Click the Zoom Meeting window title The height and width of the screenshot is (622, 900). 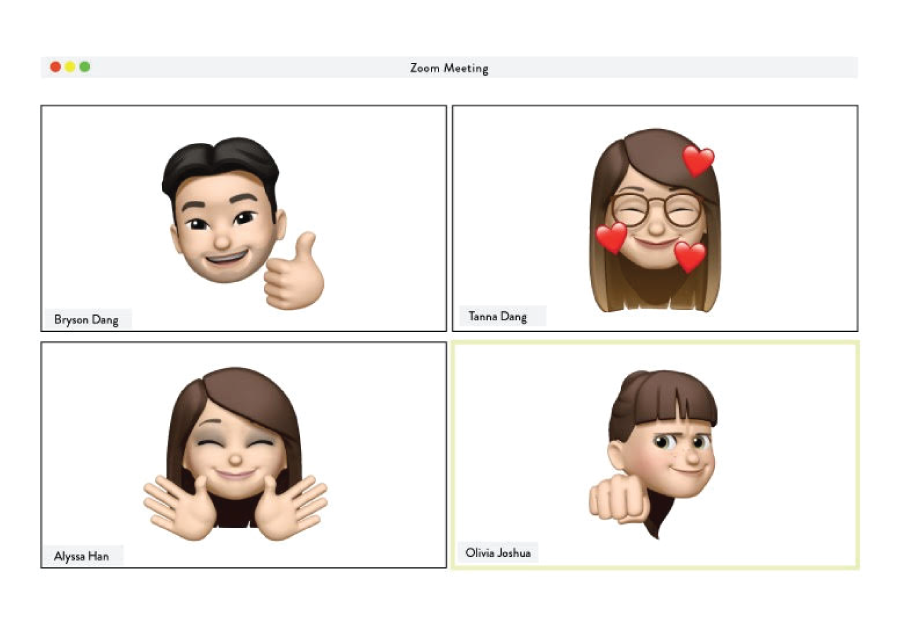coord(449,68)
